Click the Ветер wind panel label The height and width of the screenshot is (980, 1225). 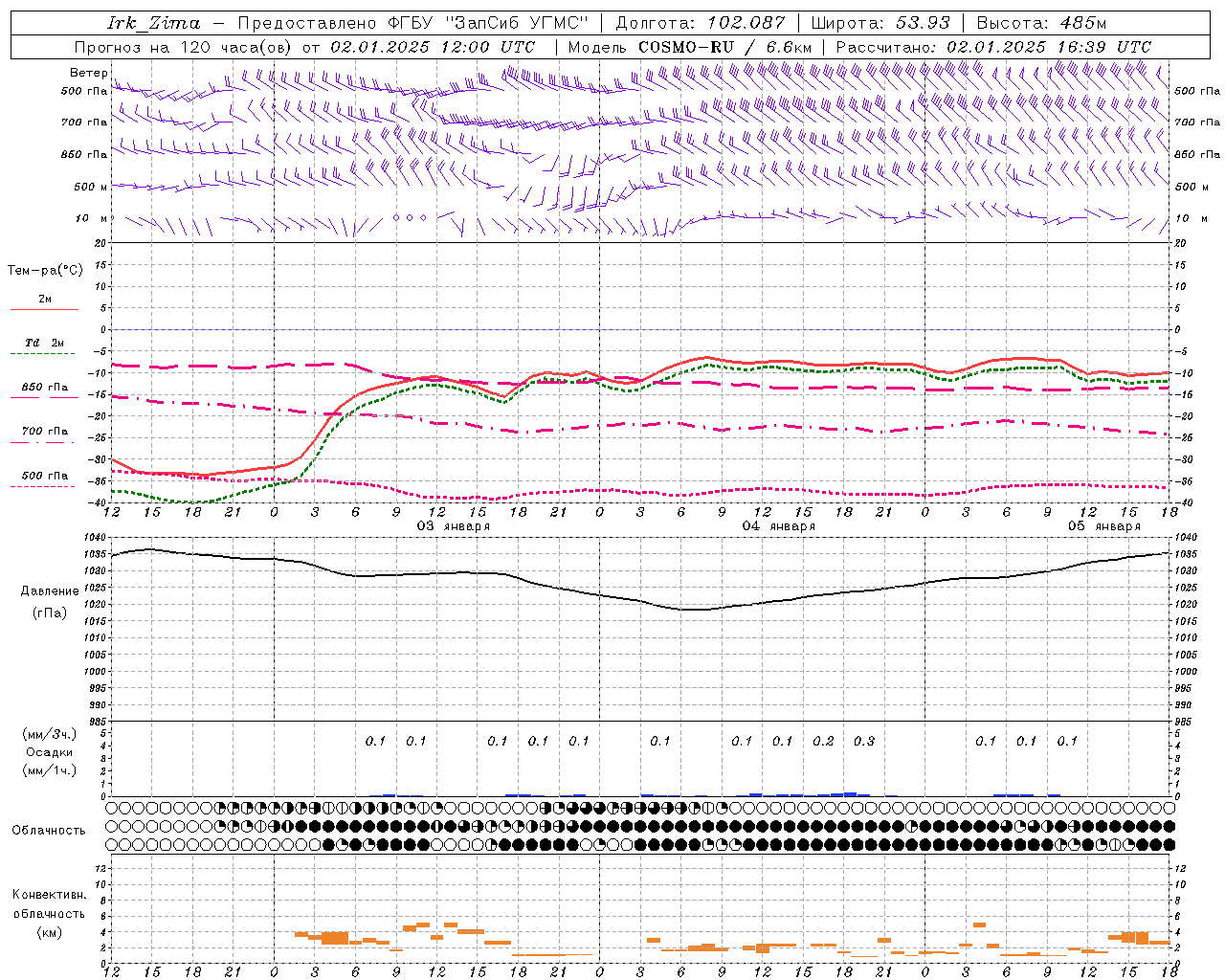click(x=88, y=73)
